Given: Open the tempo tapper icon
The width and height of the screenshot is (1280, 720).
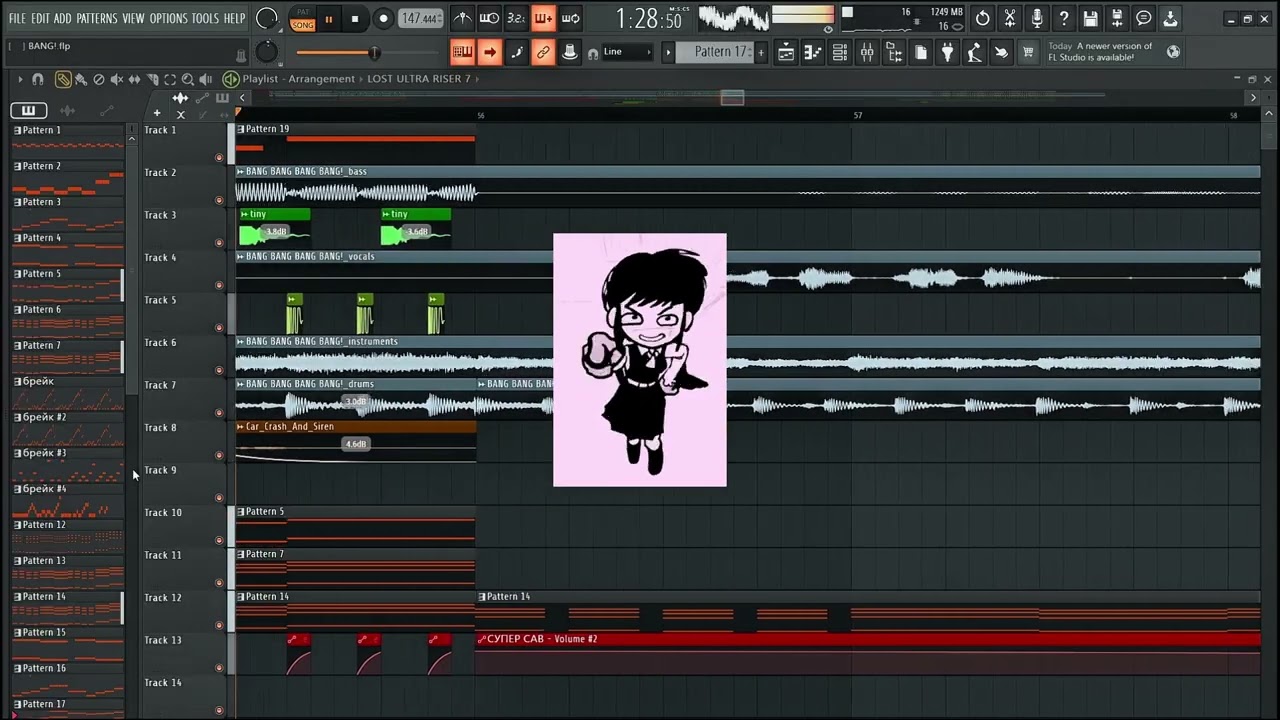Looking at the screenshot, I should coord(974,53).
